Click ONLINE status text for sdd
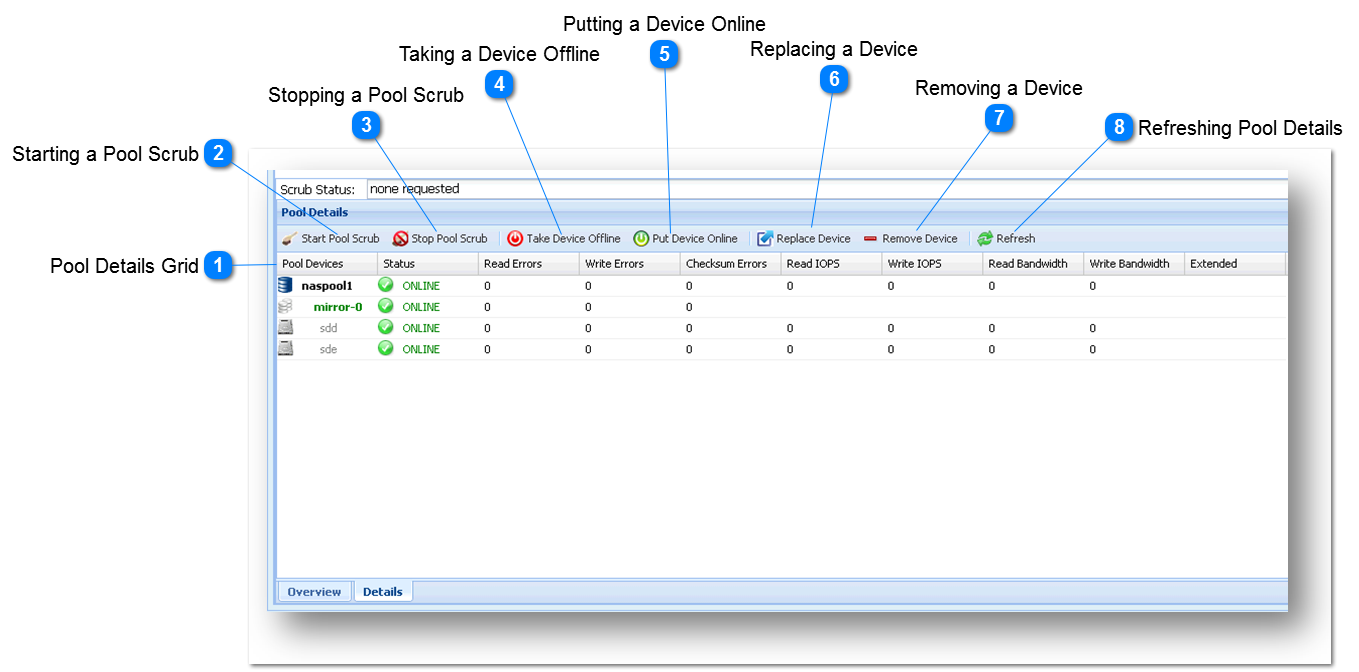 pos(421,328)
